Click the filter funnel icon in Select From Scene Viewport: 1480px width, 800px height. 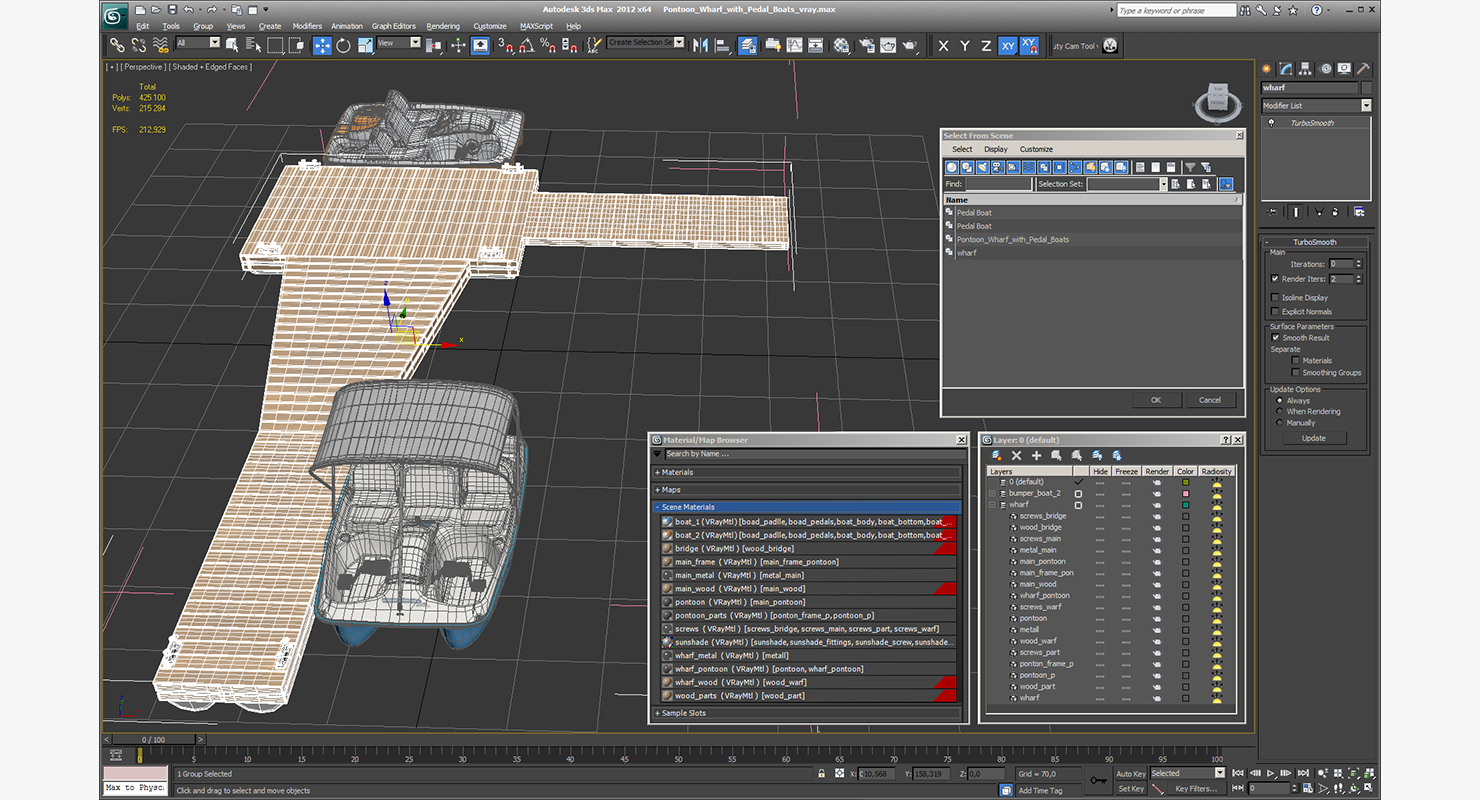pos(1190,168)
